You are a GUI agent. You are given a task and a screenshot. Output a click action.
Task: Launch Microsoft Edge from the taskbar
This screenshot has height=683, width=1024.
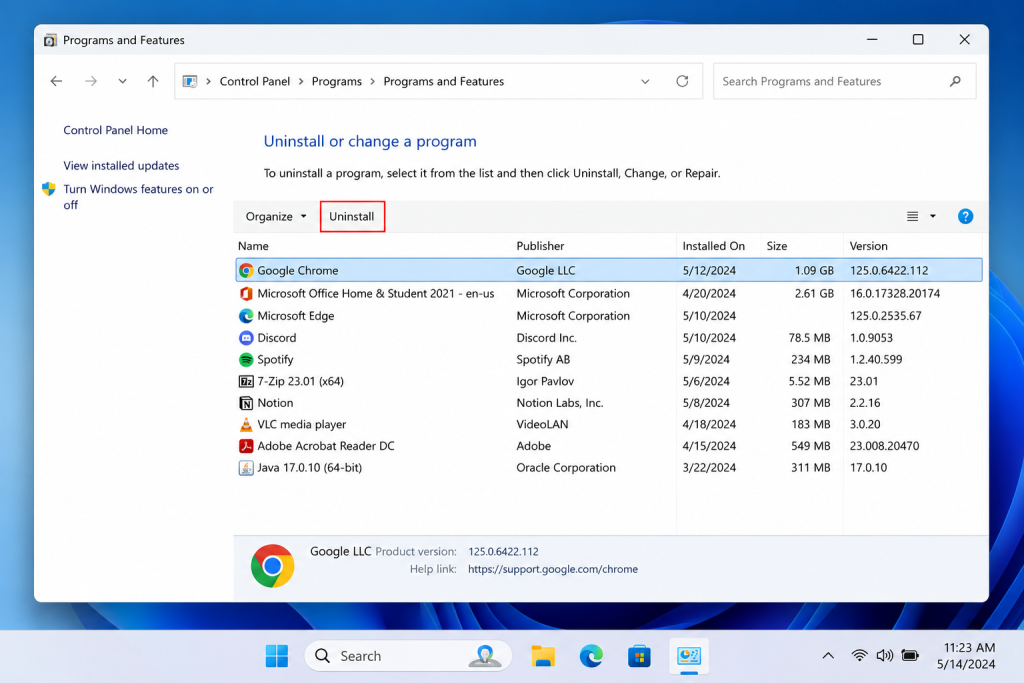592,656
